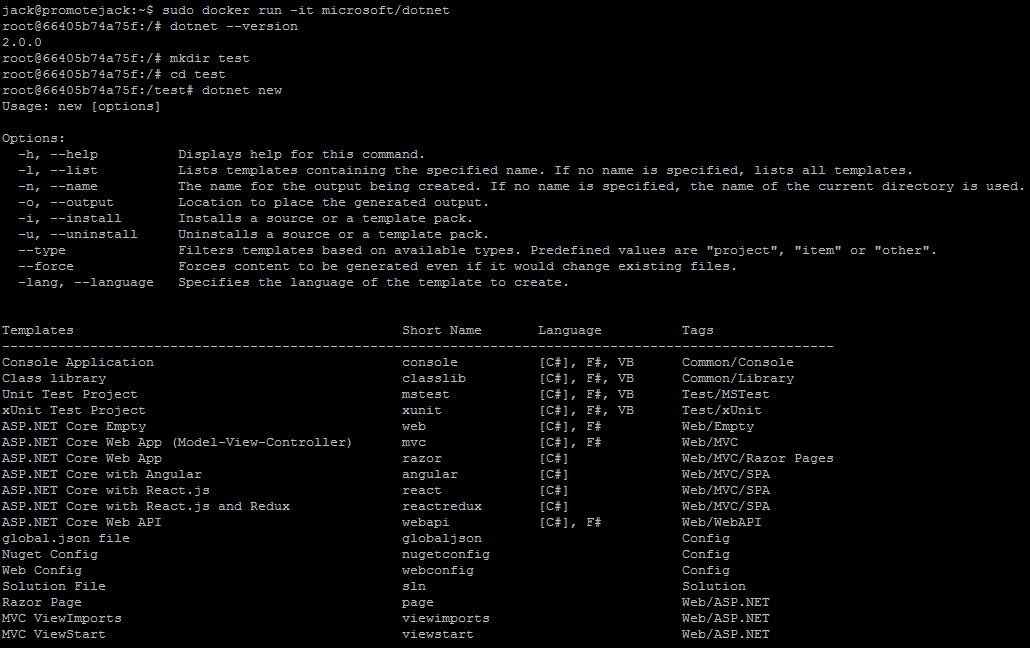1030x648 pixels.
Task: Click the 'reactredux' short name
Action: click(442, 506)
